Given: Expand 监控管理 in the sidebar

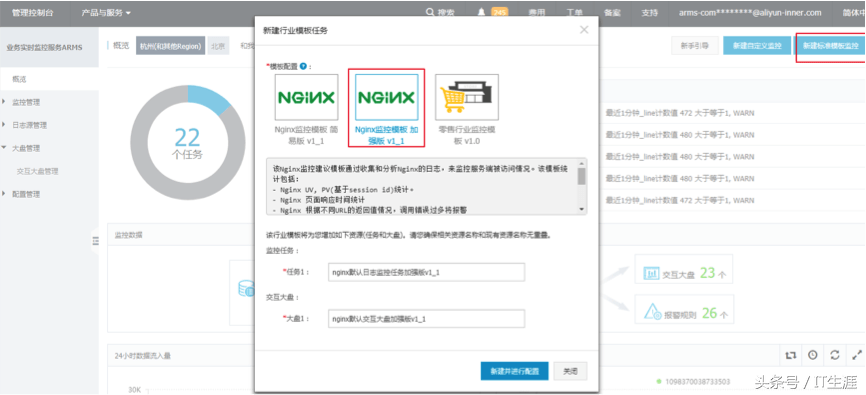Looking at the screenshot, I should (x=25, y=102).
